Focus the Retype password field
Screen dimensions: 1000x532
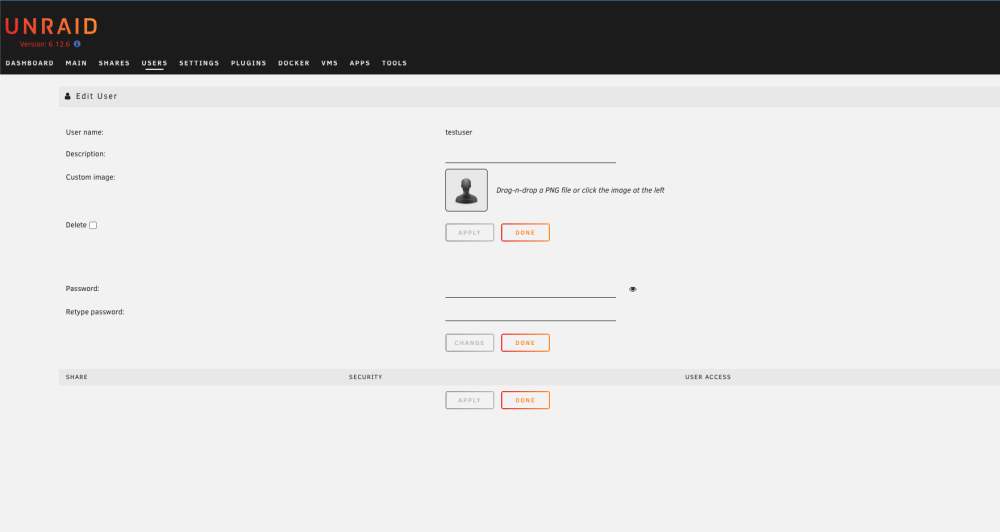(531, 313)
